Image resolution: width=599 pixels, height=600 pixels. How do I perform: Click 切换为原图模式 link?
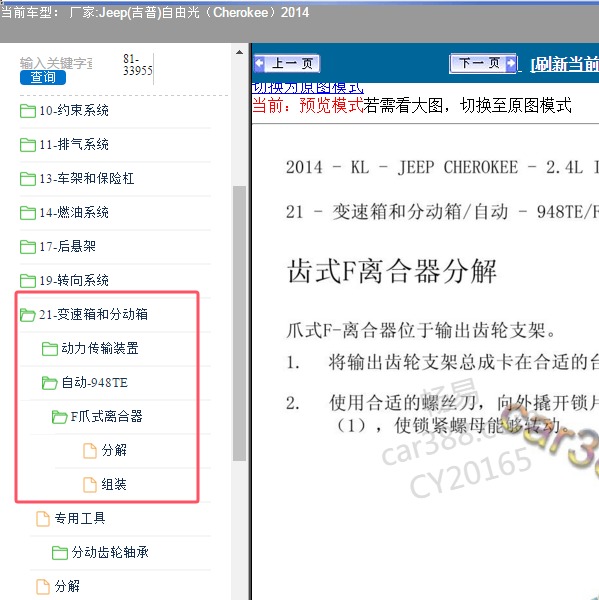tap(308, 88)
